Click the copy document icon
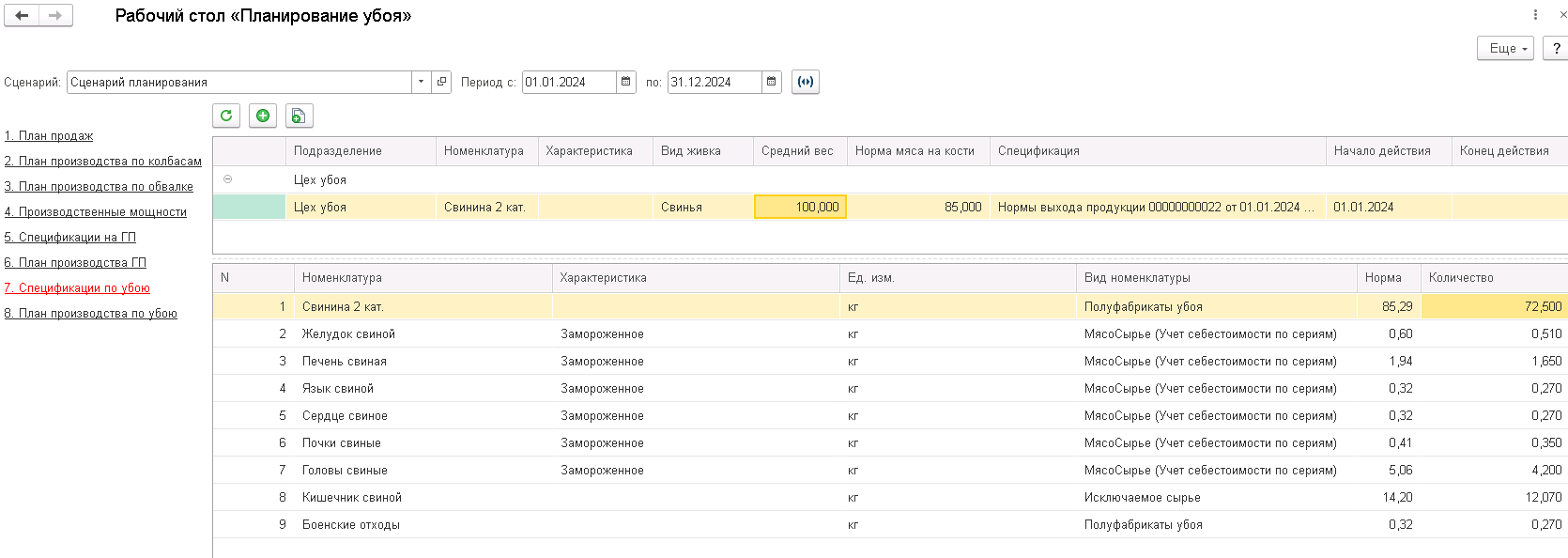The image size is (1568, 558). [299, 116]
